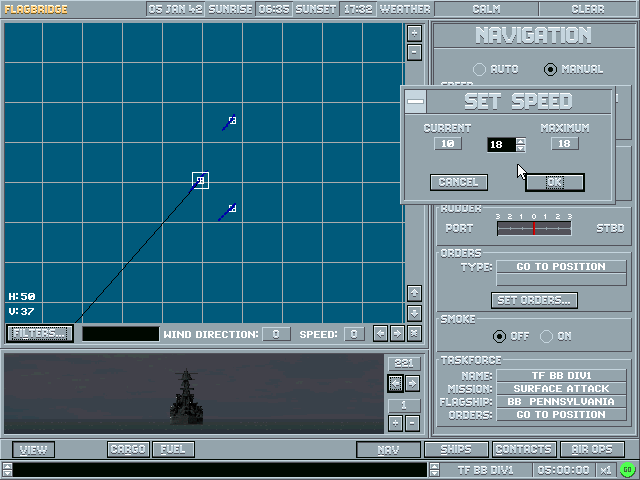Rotate the ship view left from bearing 221
The width and height of the screenshot is (640, 480).
[x=395, y=383]
